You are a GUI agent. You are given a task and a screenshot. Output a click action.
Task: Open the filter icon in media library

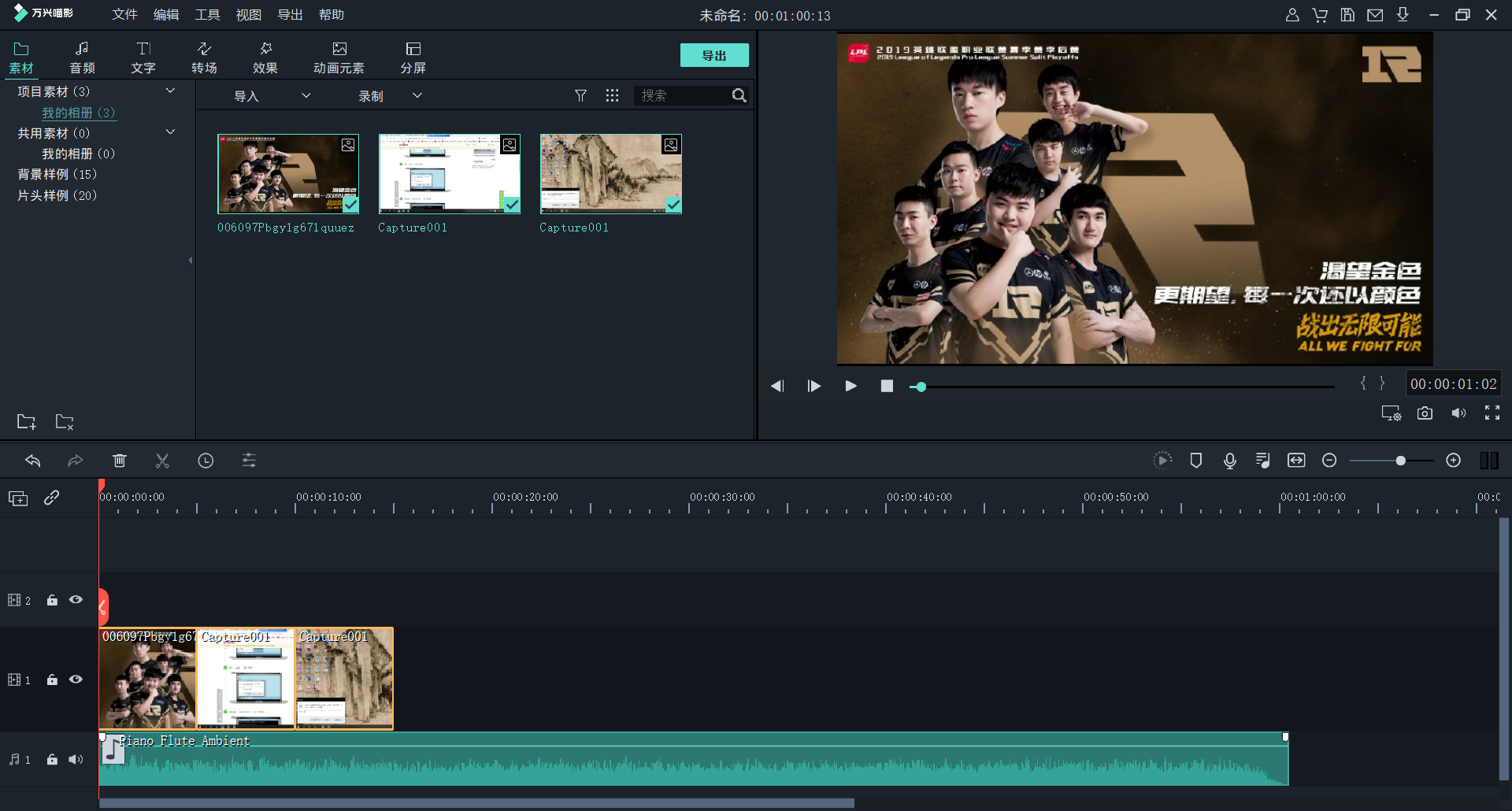580,95
